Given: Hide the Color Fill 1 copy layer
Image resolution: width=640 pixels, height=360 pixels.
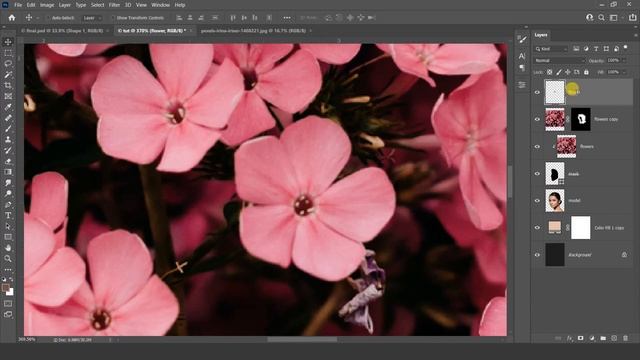Looking at the screenshot, I should pos(537,228).
